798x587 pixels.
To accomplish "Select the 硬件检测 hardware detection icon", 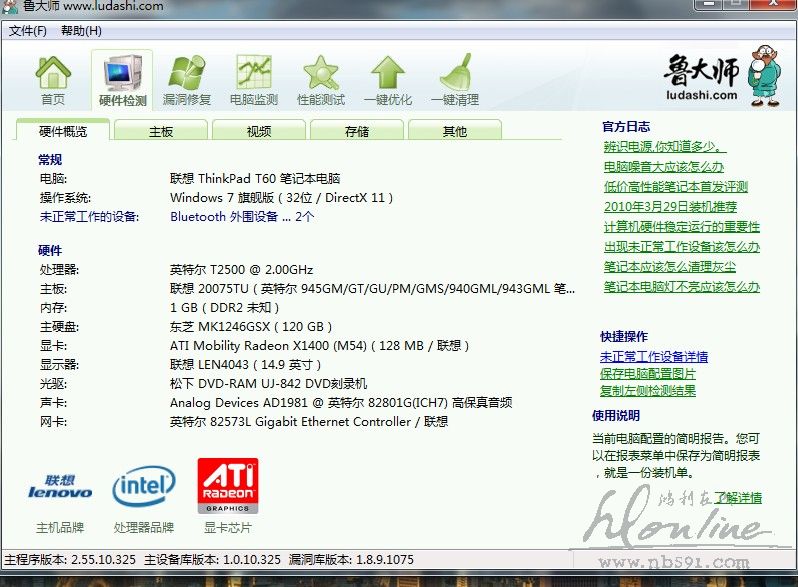I will (x=122, y=79).
